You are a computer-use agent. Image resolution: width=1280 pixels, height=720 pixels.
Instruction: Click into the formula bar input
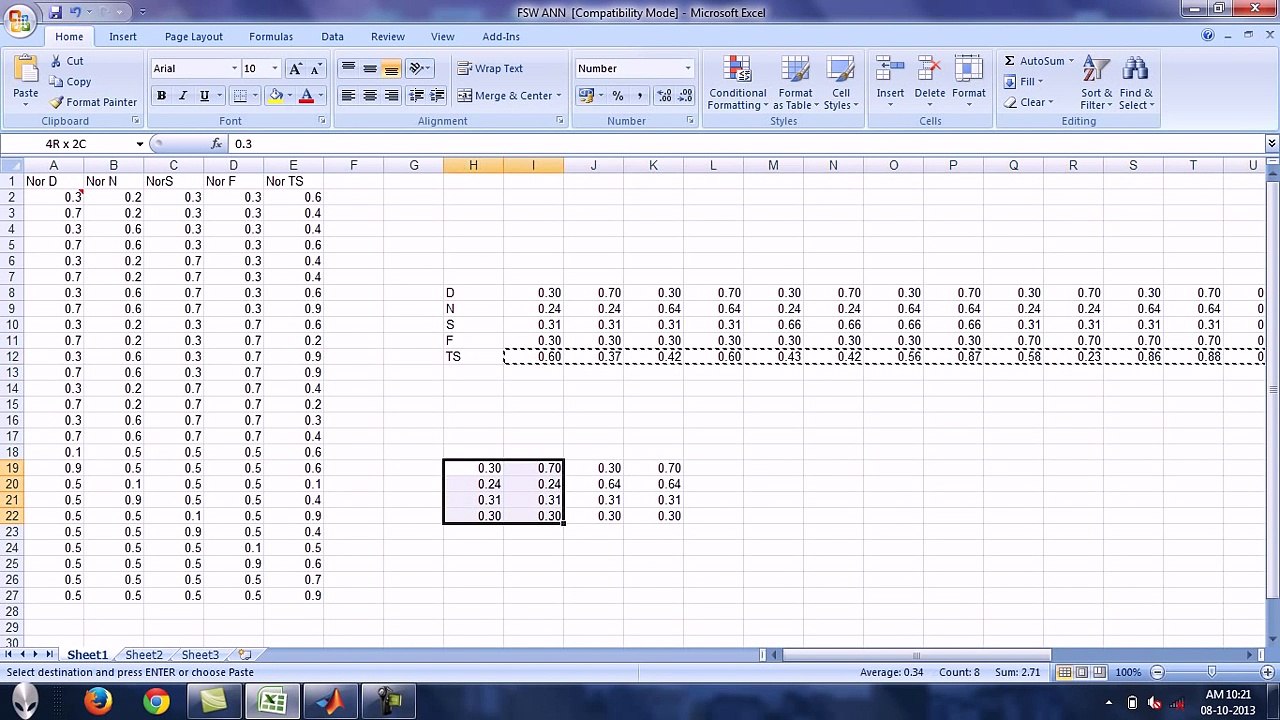click(x=745, y=144)
